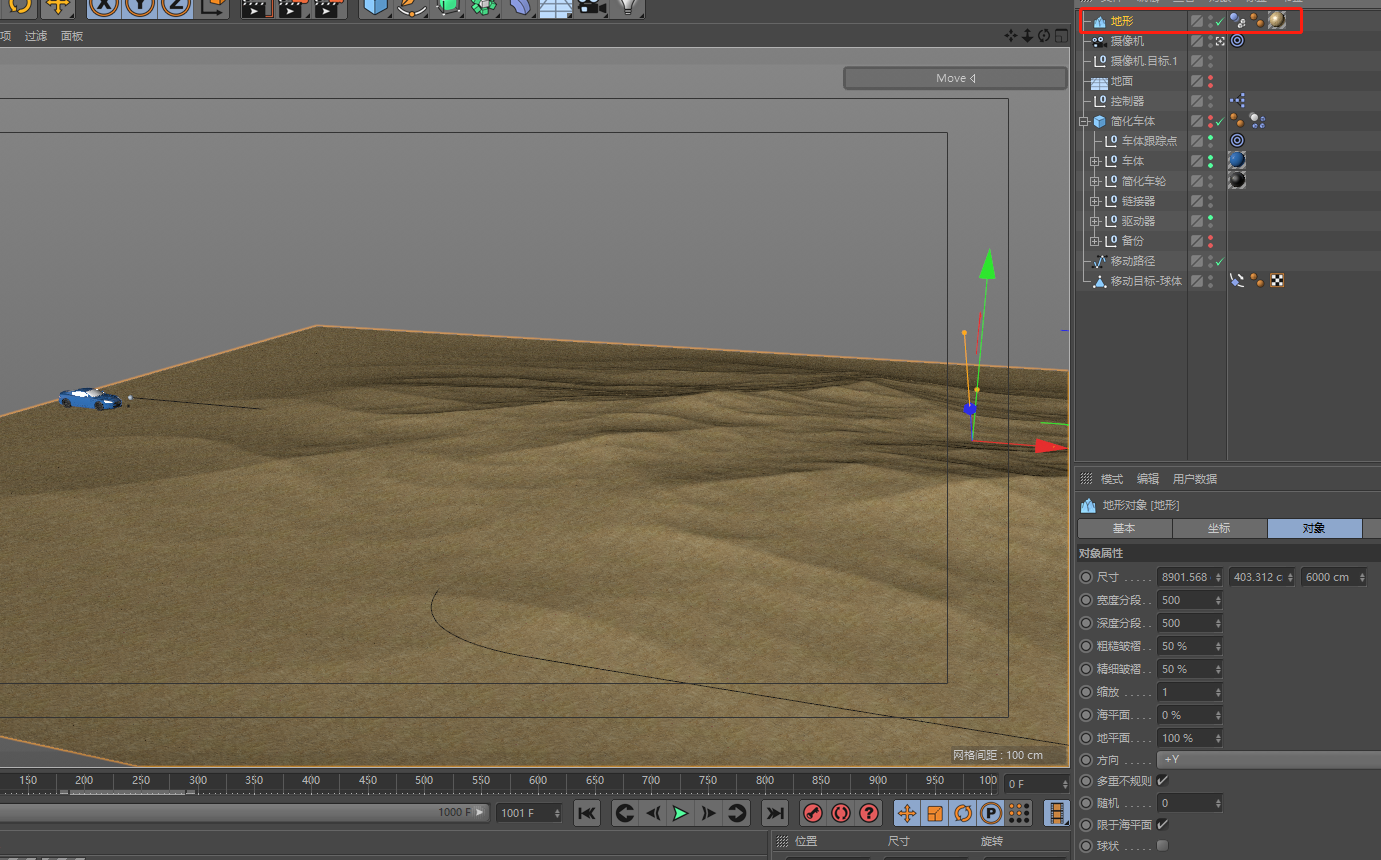Image resolution: width=1381 pixels, height=860 pixels.
Task: Play the animation forward
Action: pos(681,813)
